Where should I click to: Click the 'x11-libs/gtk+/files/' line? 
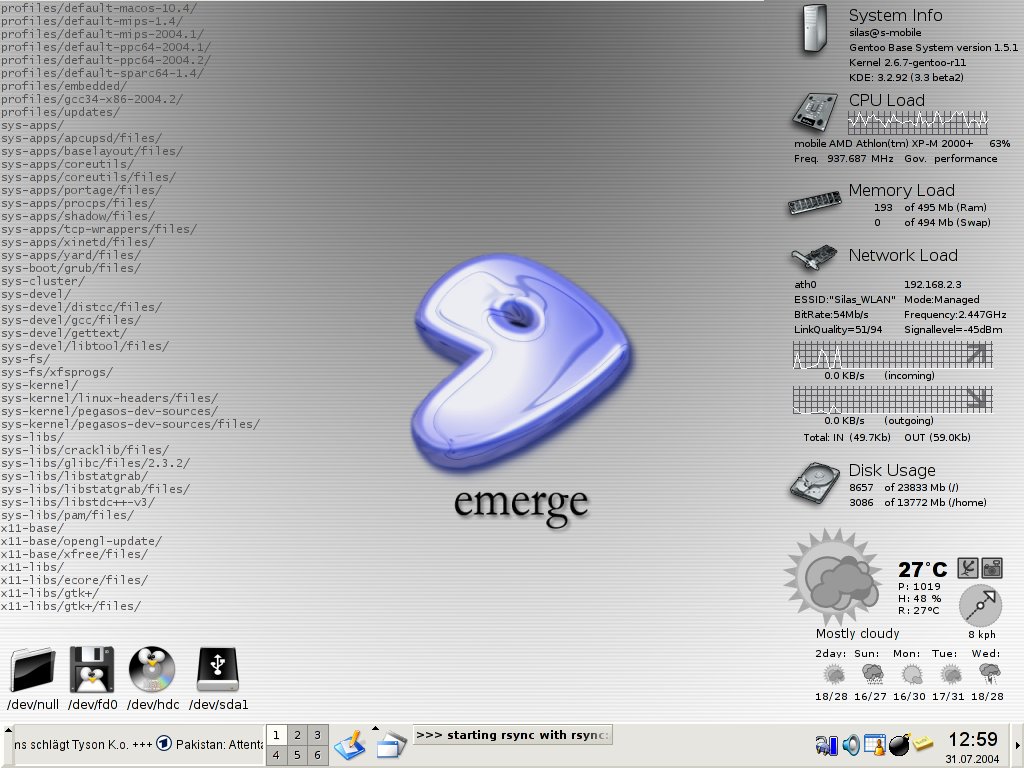click(71, 606)
